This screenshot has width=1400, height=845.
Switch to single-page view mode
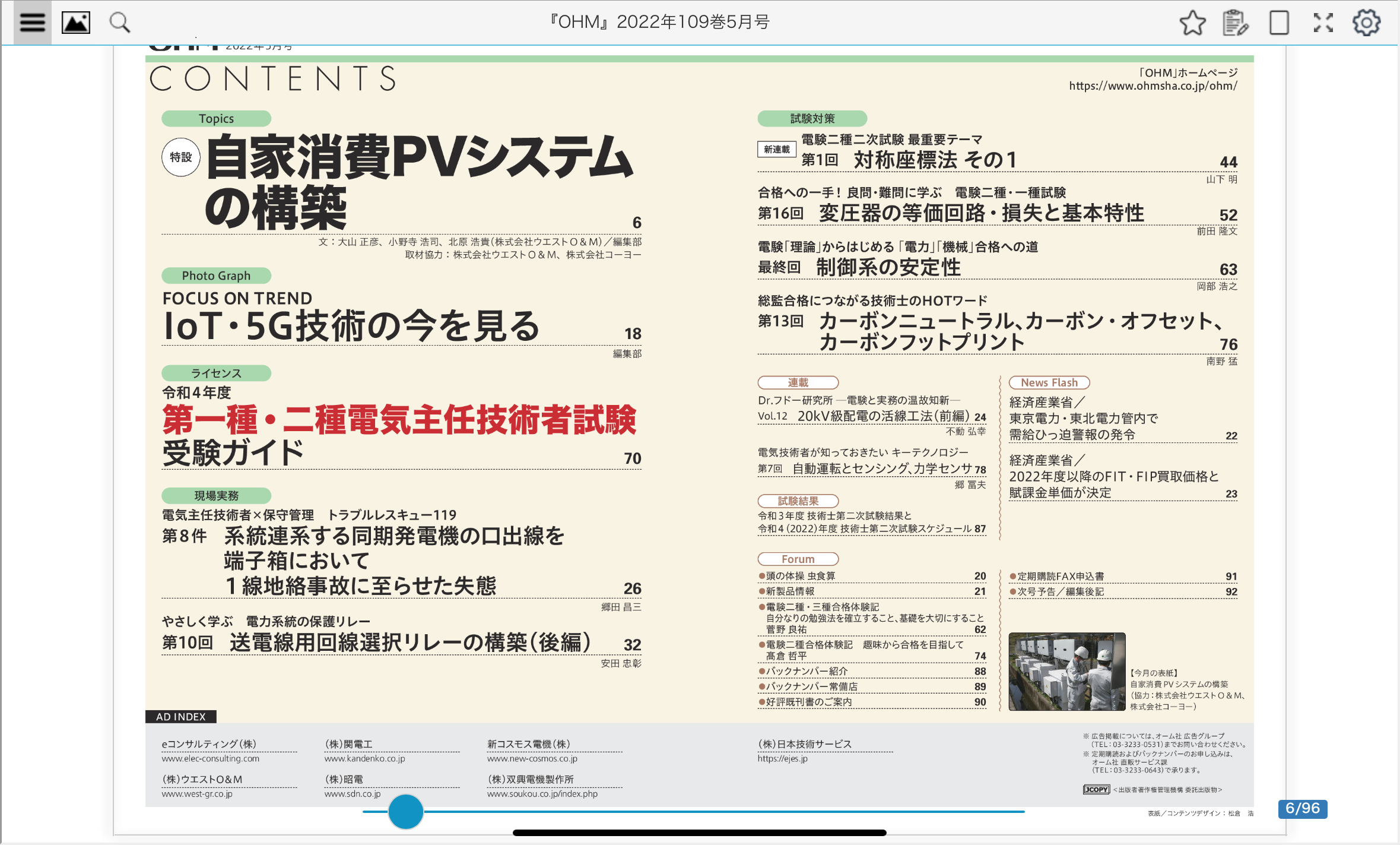pos(1280,23)
